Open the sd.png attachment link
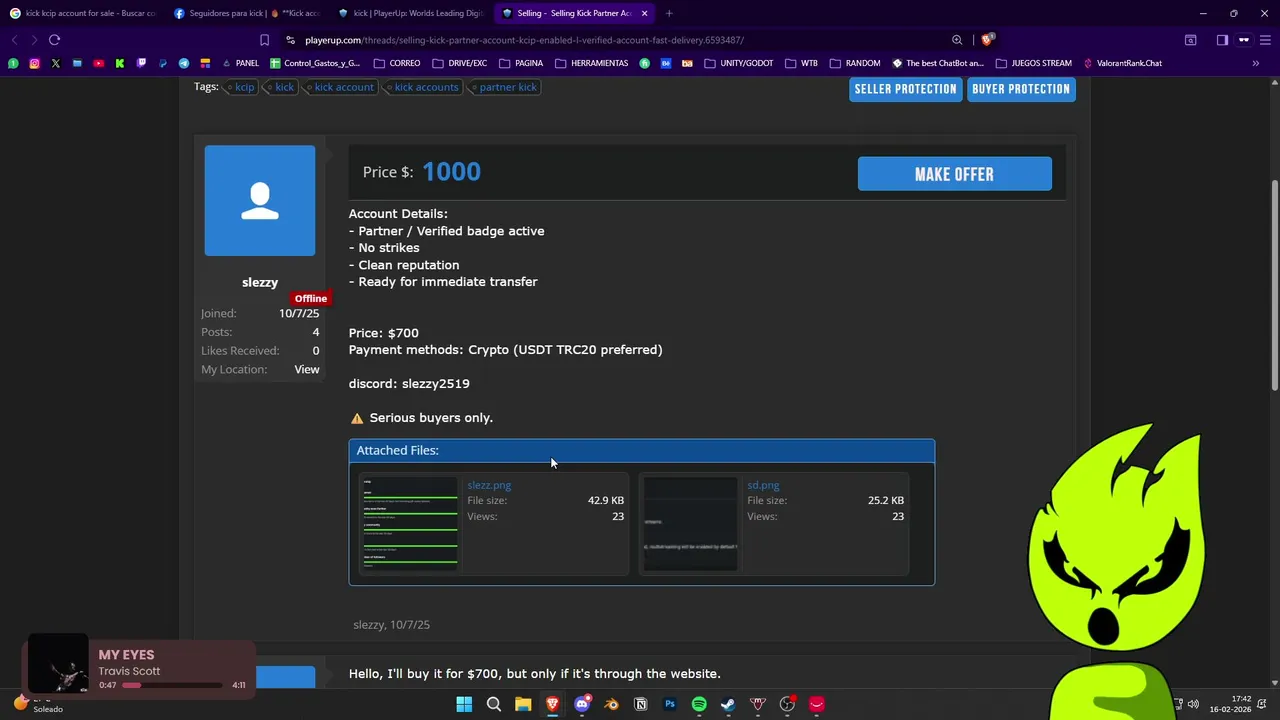Viewport: 1280px width, 720px height. point(763,485)
